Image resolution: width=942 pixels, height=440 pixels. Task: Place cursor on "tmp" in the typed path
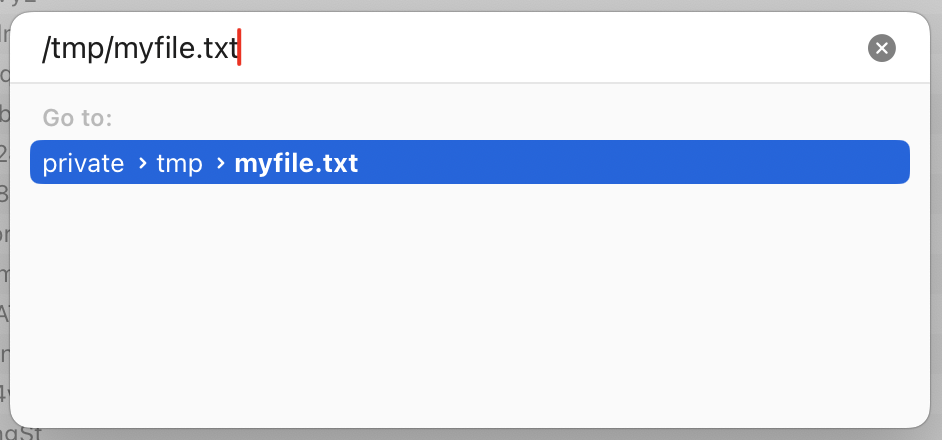click(76, 49)
